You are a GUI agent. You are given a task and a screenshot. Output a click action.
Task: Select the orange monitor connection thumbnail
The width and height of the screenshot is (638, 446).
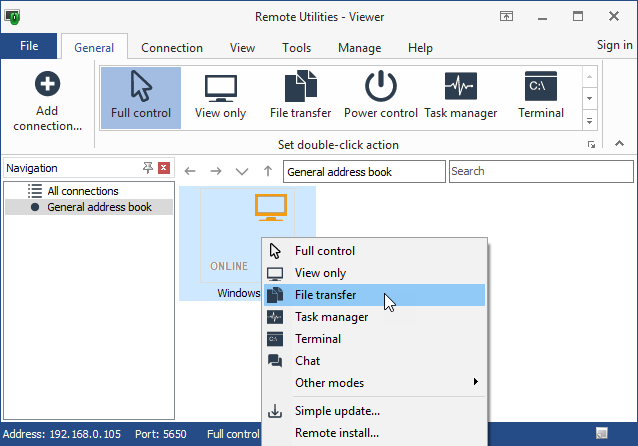click(x=271, y=208)
